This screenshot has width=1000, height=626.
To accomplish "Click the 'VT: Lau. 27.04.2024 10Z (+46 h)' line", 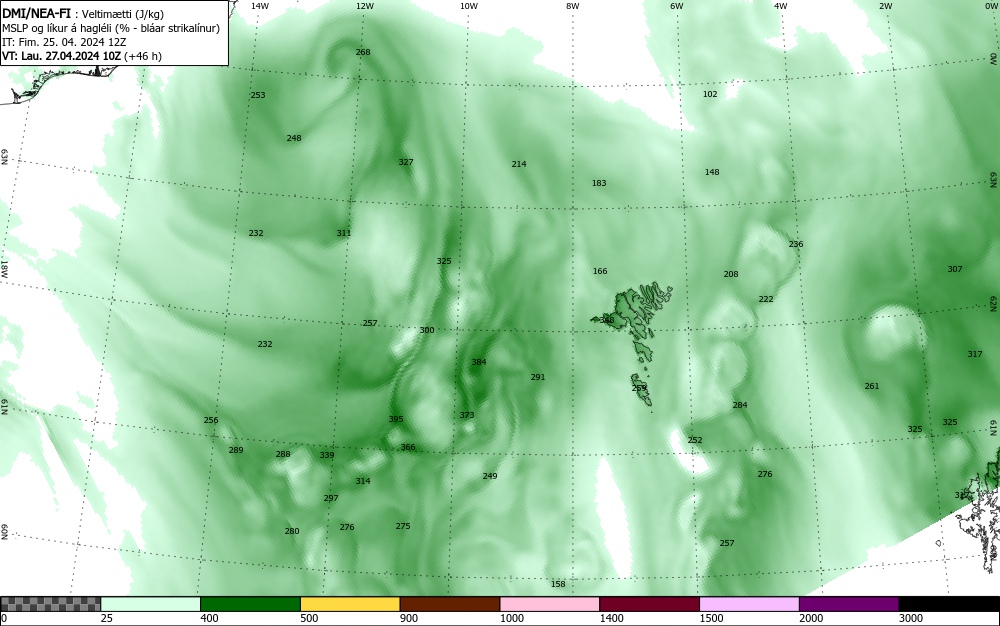I will [x=82, y=56].
